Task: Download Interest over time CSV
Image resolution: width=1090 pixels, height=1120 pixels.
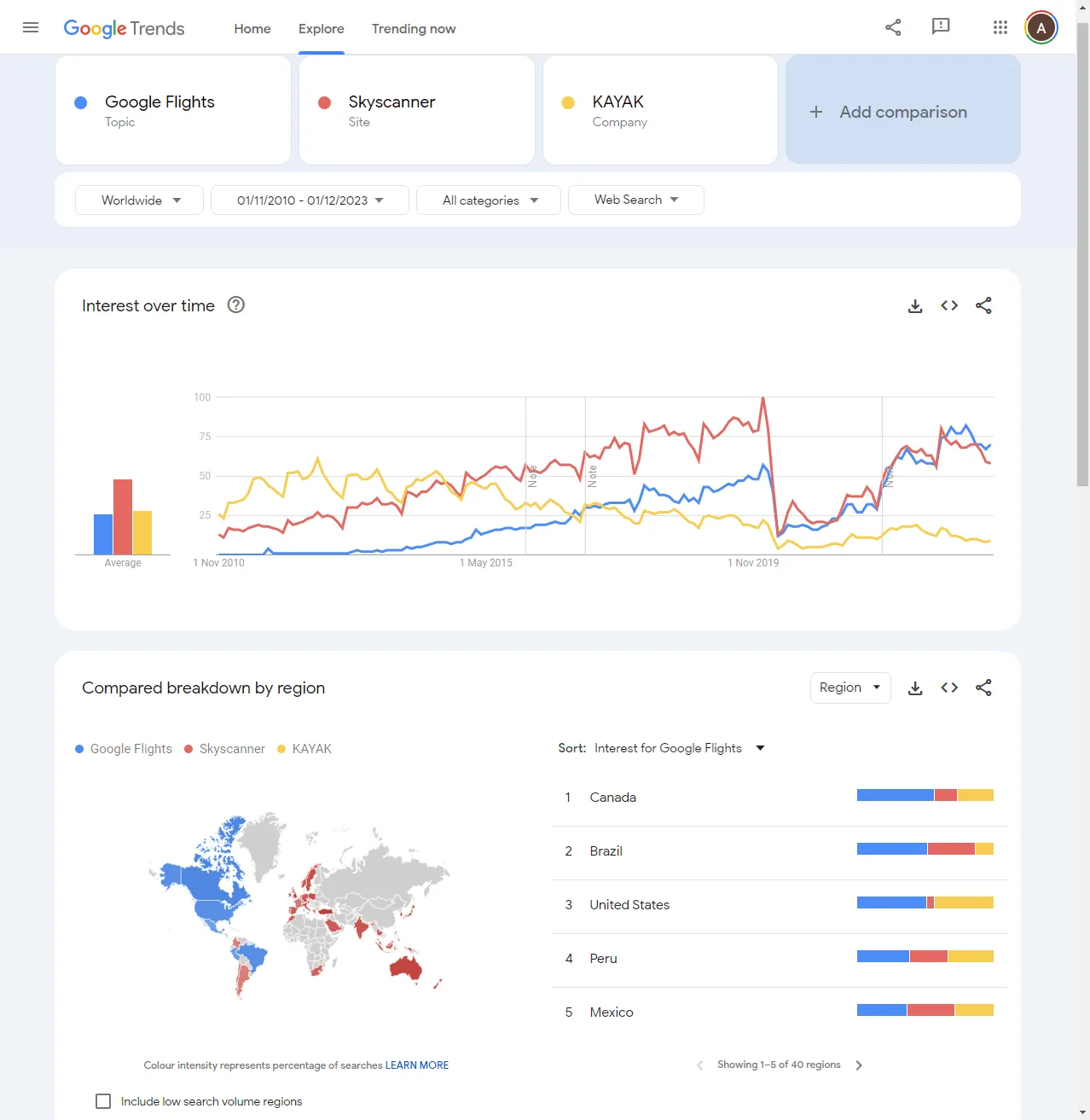Action: 915,305
